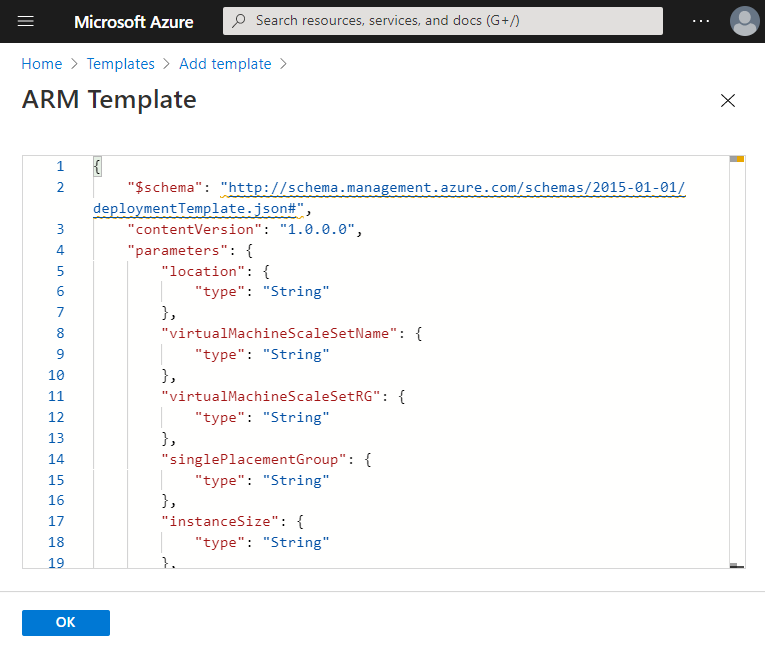Click the search magnifier icon
Viewport: 765px width, 653px height.
tap(239, 21)
